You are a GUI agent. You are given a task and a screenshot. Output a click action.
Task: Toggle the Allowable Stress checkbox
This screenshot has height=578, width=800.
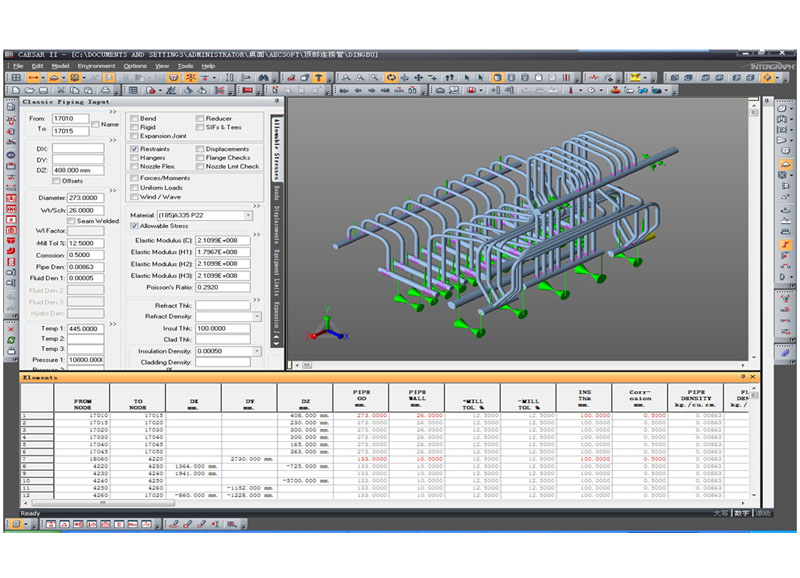tap(135, 226)
